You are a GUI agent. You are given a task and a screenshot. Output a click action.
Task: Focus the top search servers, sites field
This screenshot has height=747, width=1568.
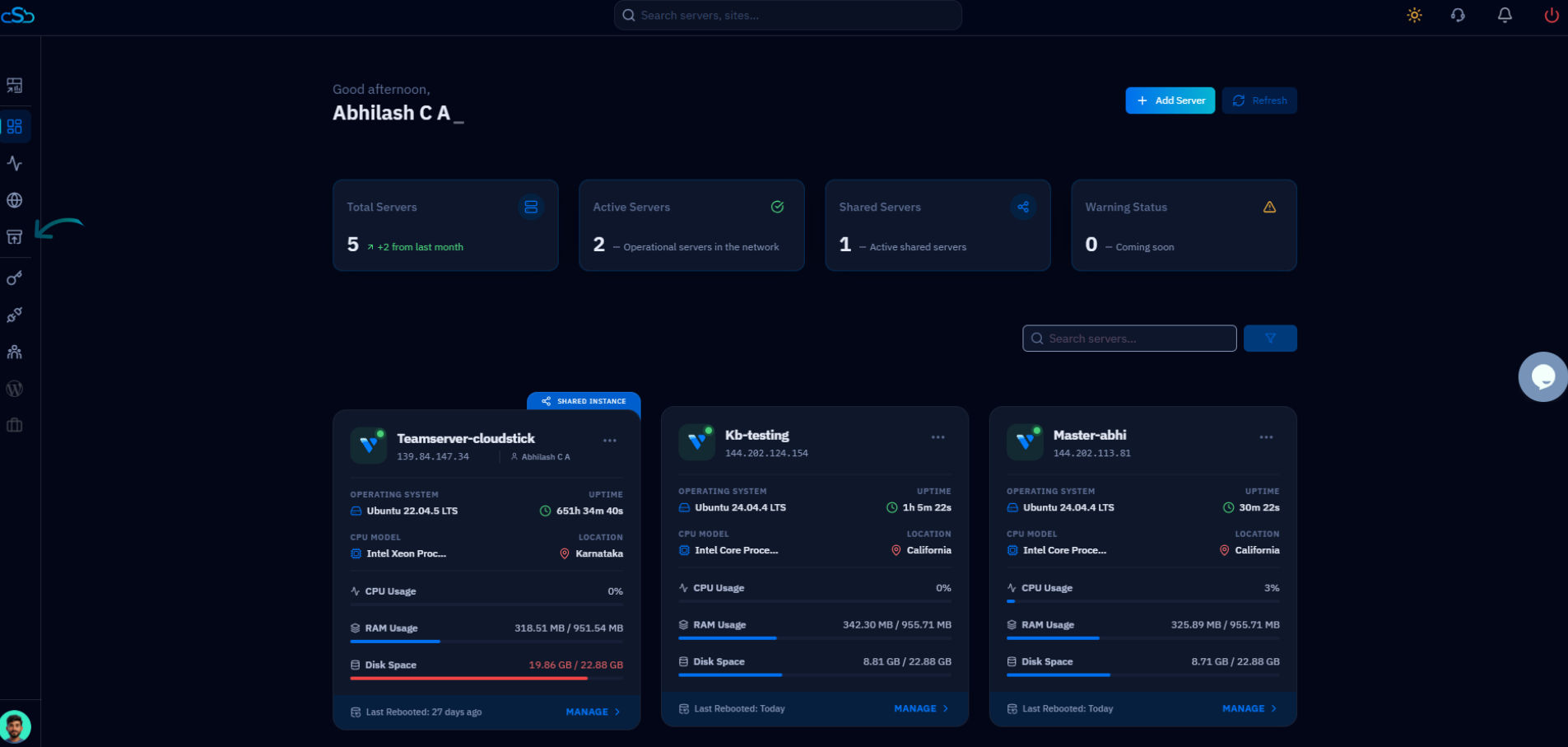point(788,15)
